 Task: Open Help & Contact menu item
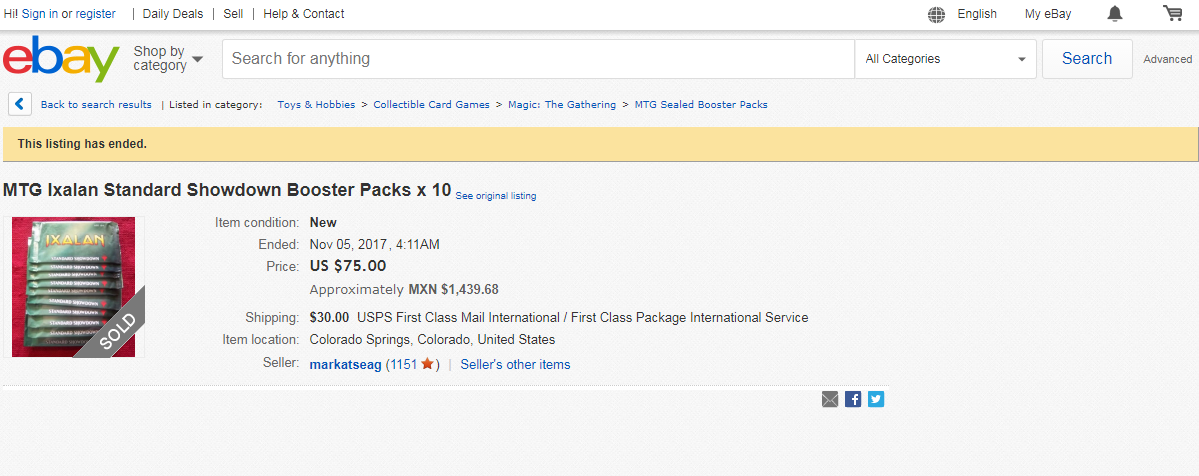(x=304, y=14)
